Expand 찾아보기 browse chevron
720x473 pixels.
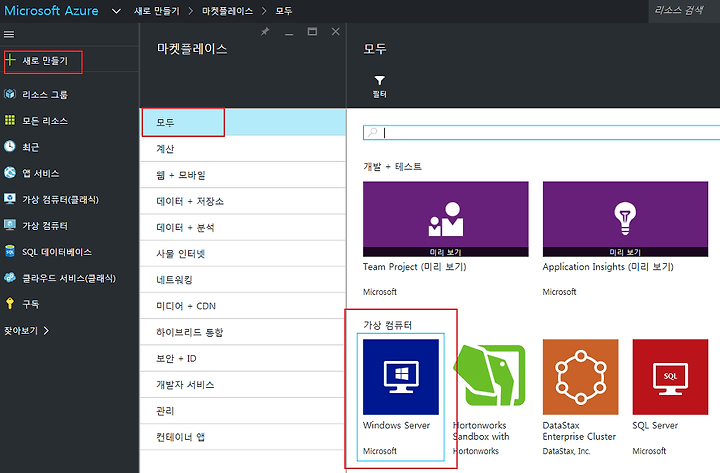(46, 330)
